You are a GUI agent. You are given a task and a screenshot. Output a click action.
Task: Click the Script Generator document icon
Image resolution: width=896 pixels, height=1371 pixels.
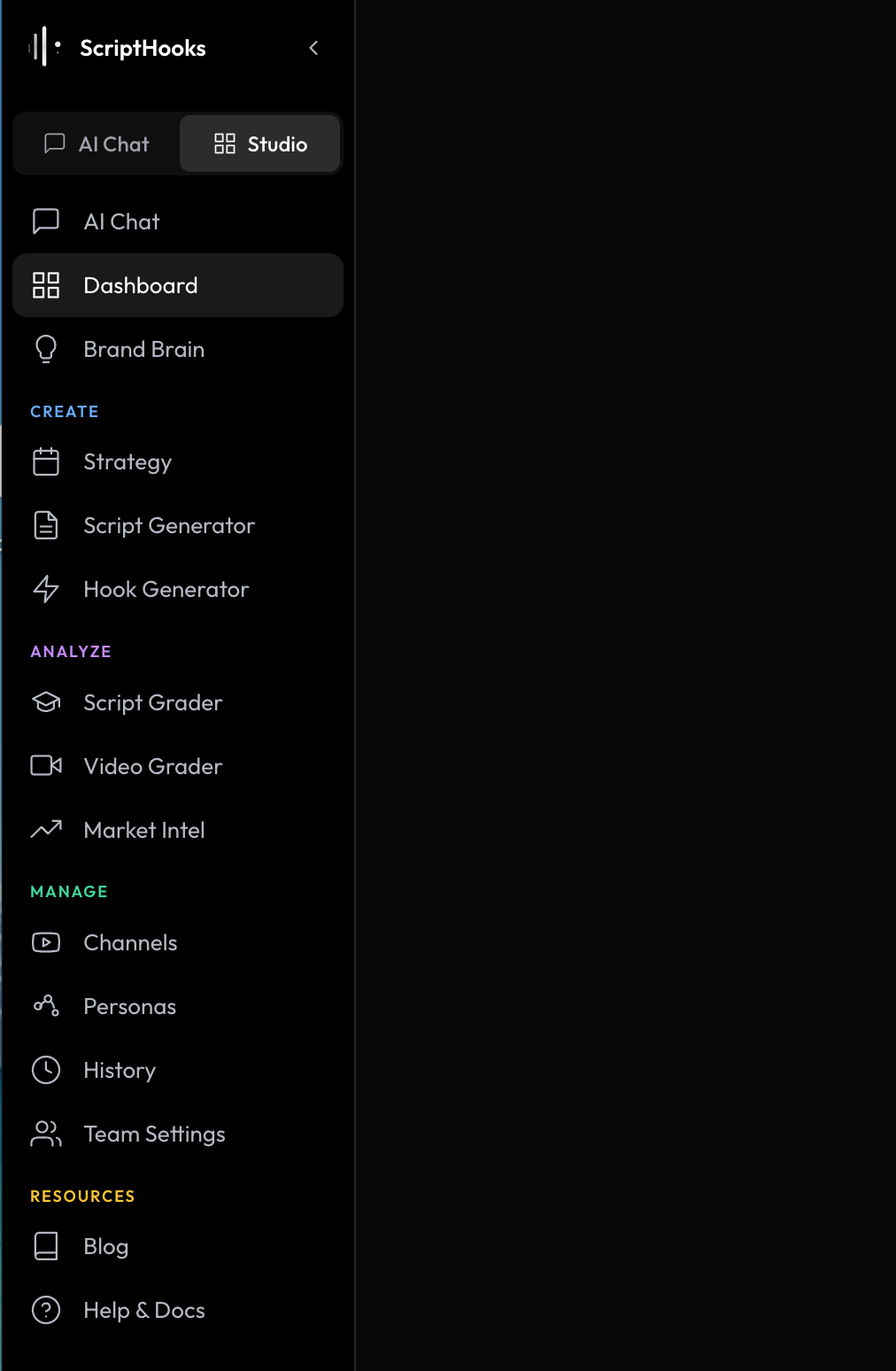point(45,525)
